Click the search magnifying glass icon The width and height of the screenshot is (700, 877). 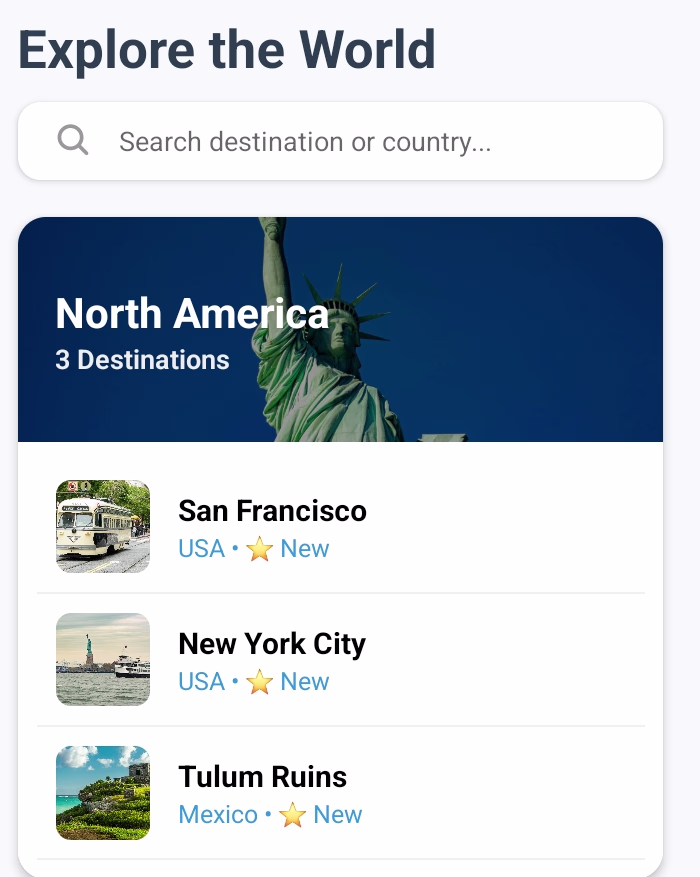coord(72,140)
